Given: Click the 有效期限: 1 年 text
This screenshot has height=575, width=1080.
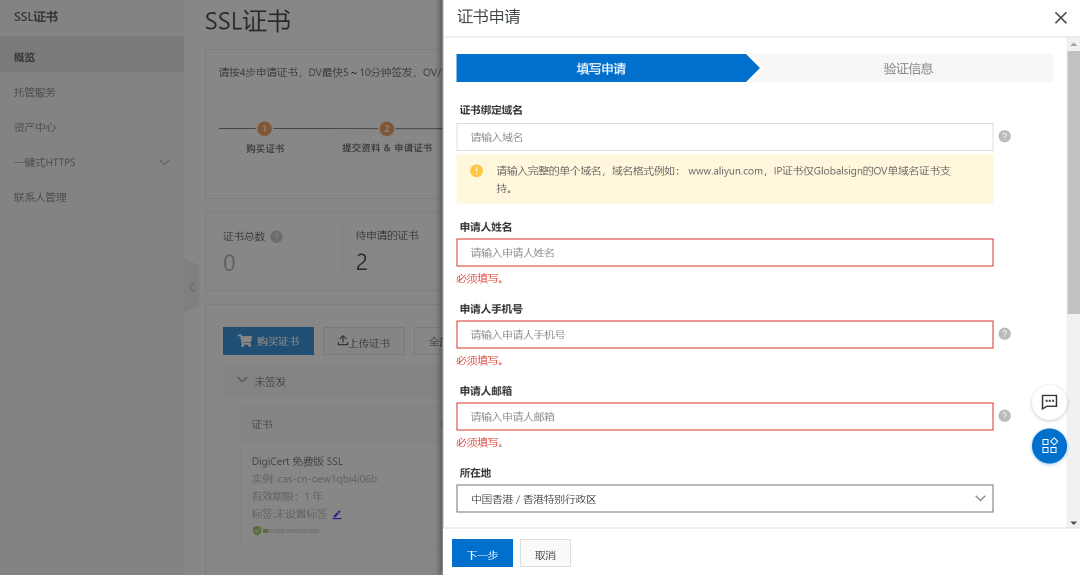Looking at the screenshot, I should tap(287, 496).
